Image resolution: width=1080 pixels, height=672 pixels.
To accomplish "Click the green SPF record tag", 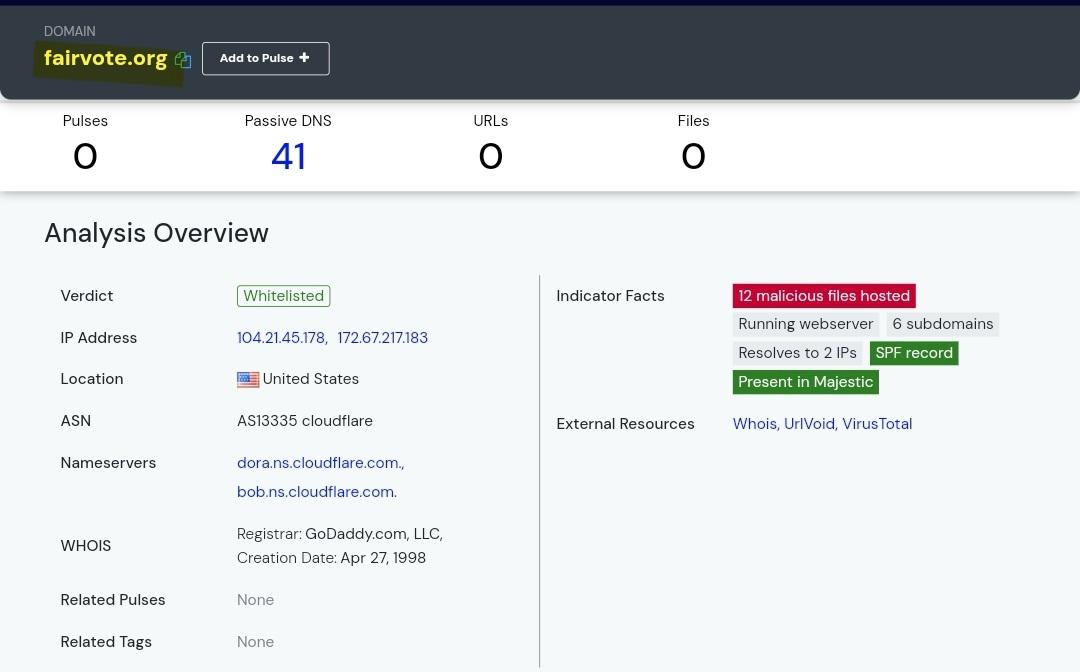I will 914,353.
